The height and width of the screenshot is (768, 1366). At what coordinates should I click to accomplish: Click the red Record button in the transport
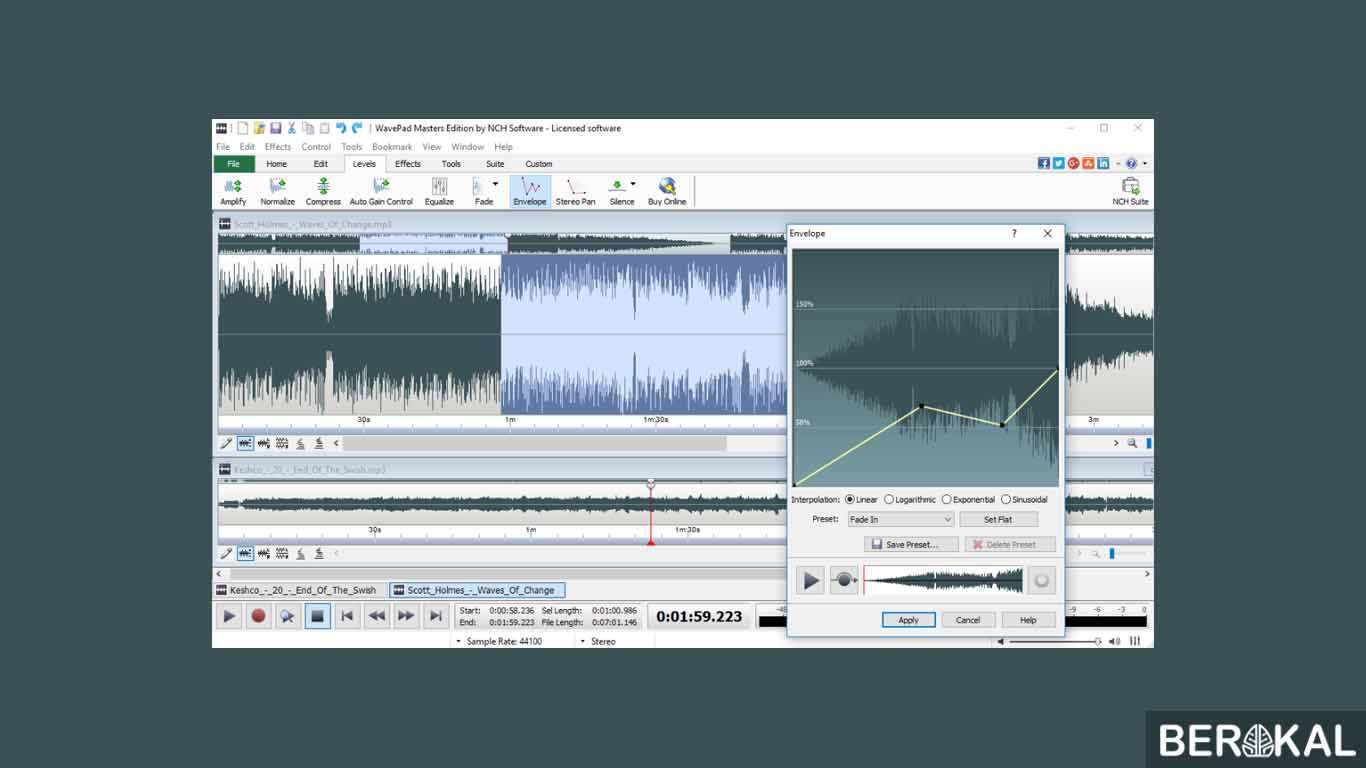pos(258,616)
